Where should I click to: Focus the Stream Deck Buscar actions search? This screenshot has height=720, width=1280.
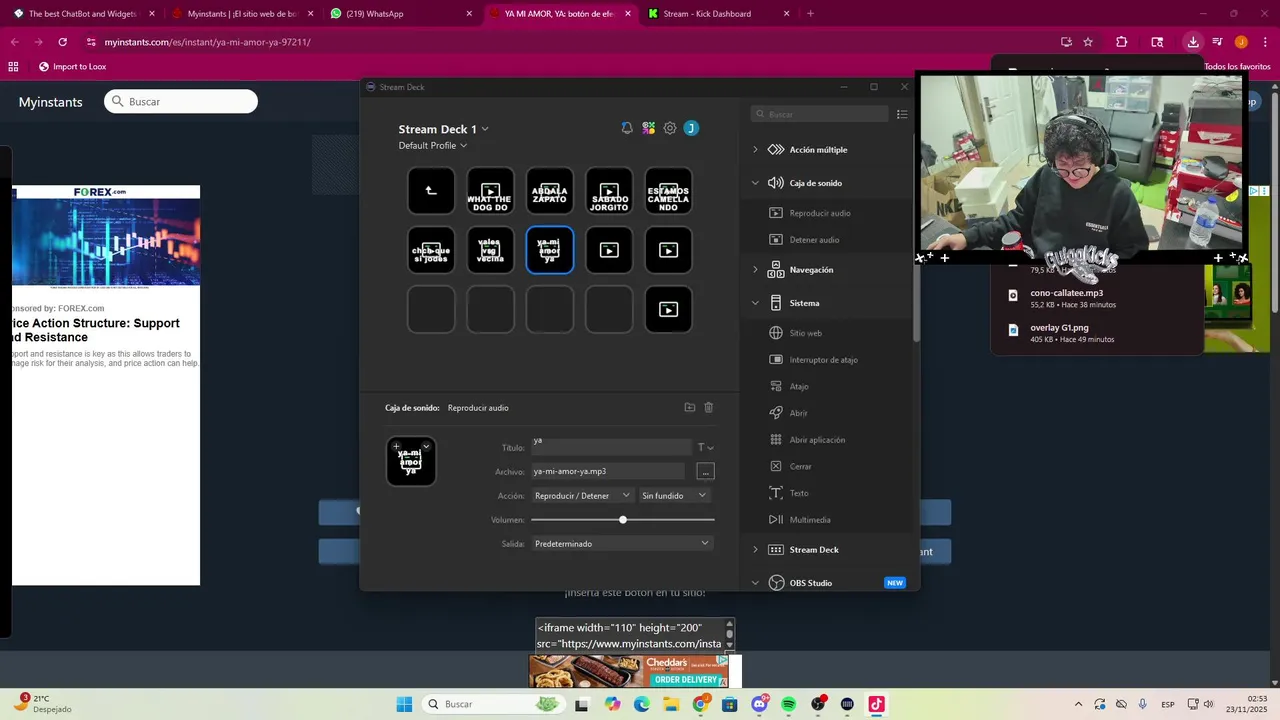coord(820,114)
